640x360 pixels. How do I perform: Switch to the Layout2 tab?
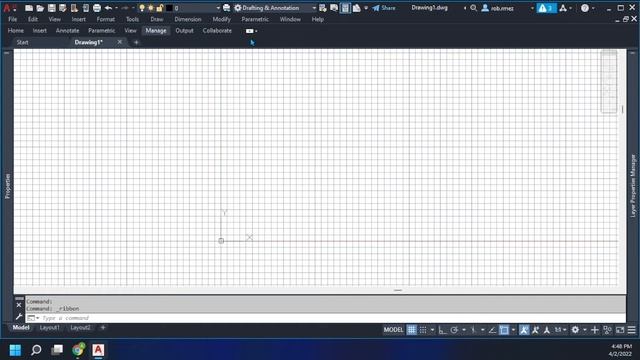coord(80,328)
